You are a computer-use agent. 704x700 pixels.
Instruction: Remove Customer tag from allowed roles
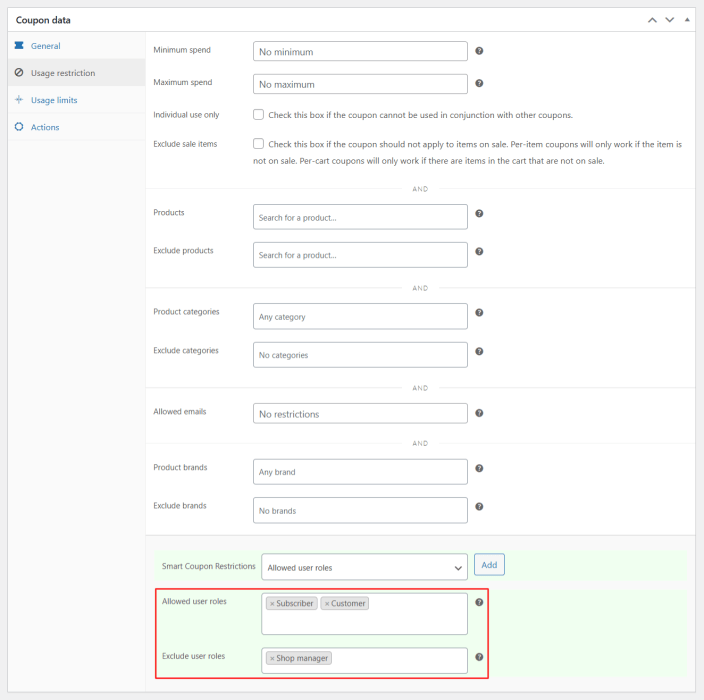pyautogui.click(x=327, y=603)
